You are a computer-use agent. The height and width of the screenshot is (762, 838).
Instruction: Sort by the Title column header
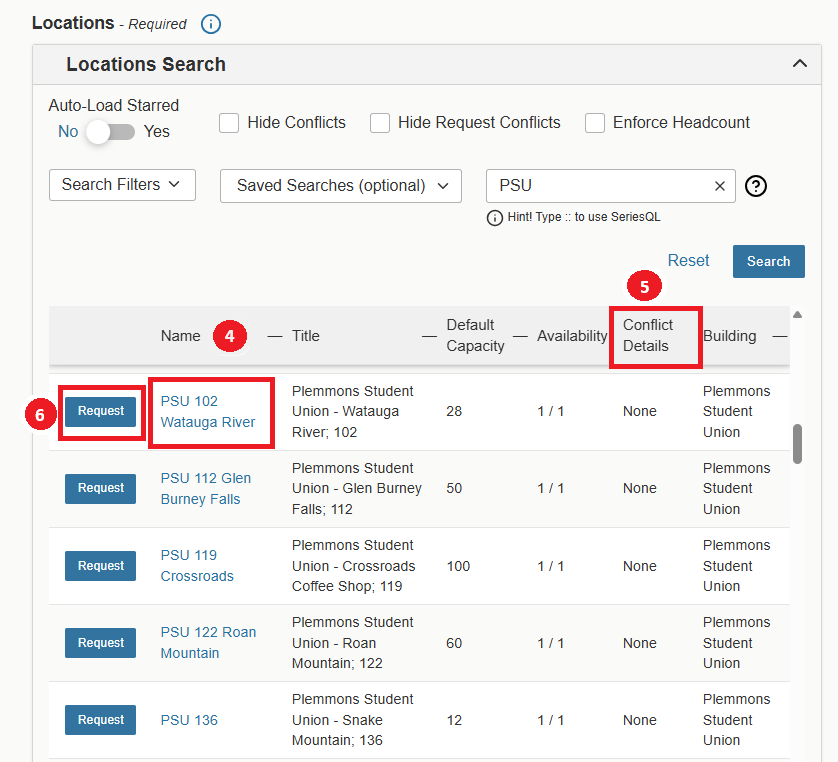click(x=306, y=336)
